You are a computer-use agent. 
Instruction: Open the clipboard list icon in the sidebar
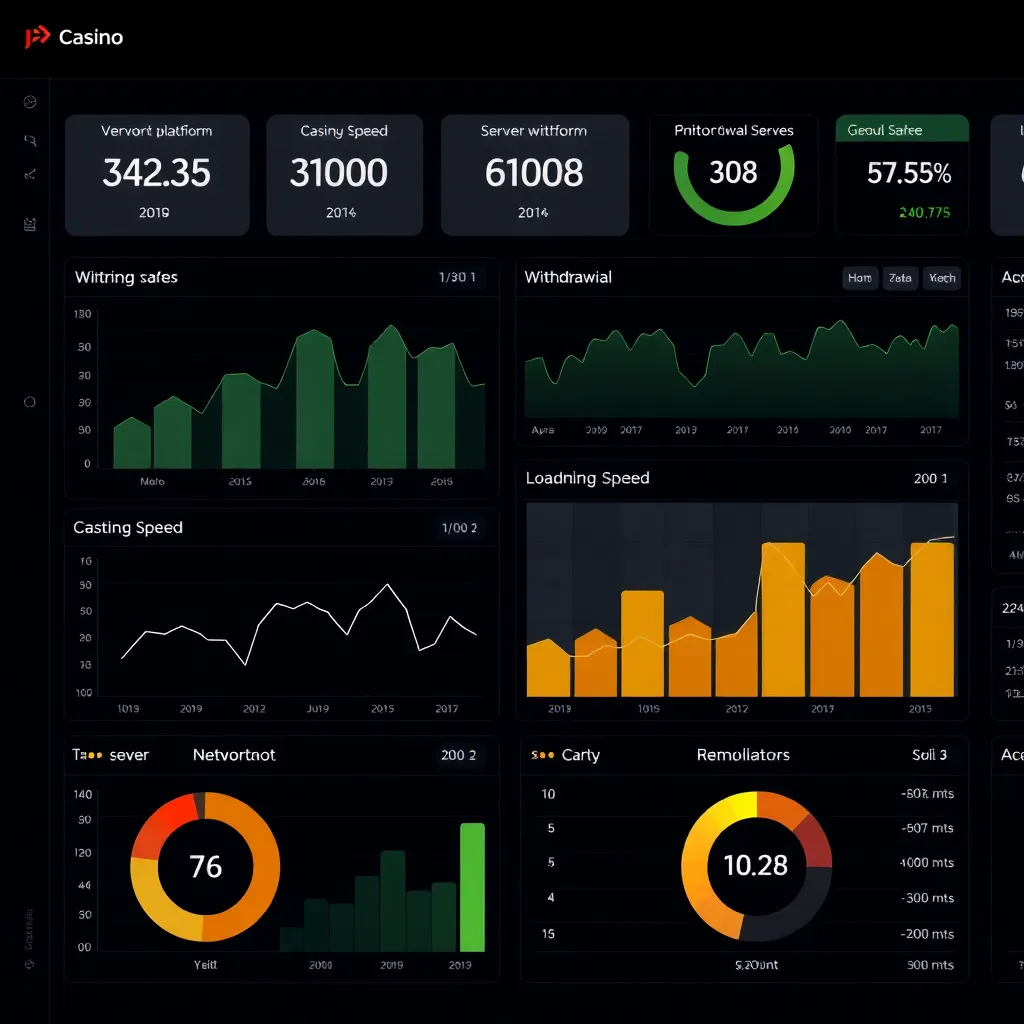pos(30,224)
